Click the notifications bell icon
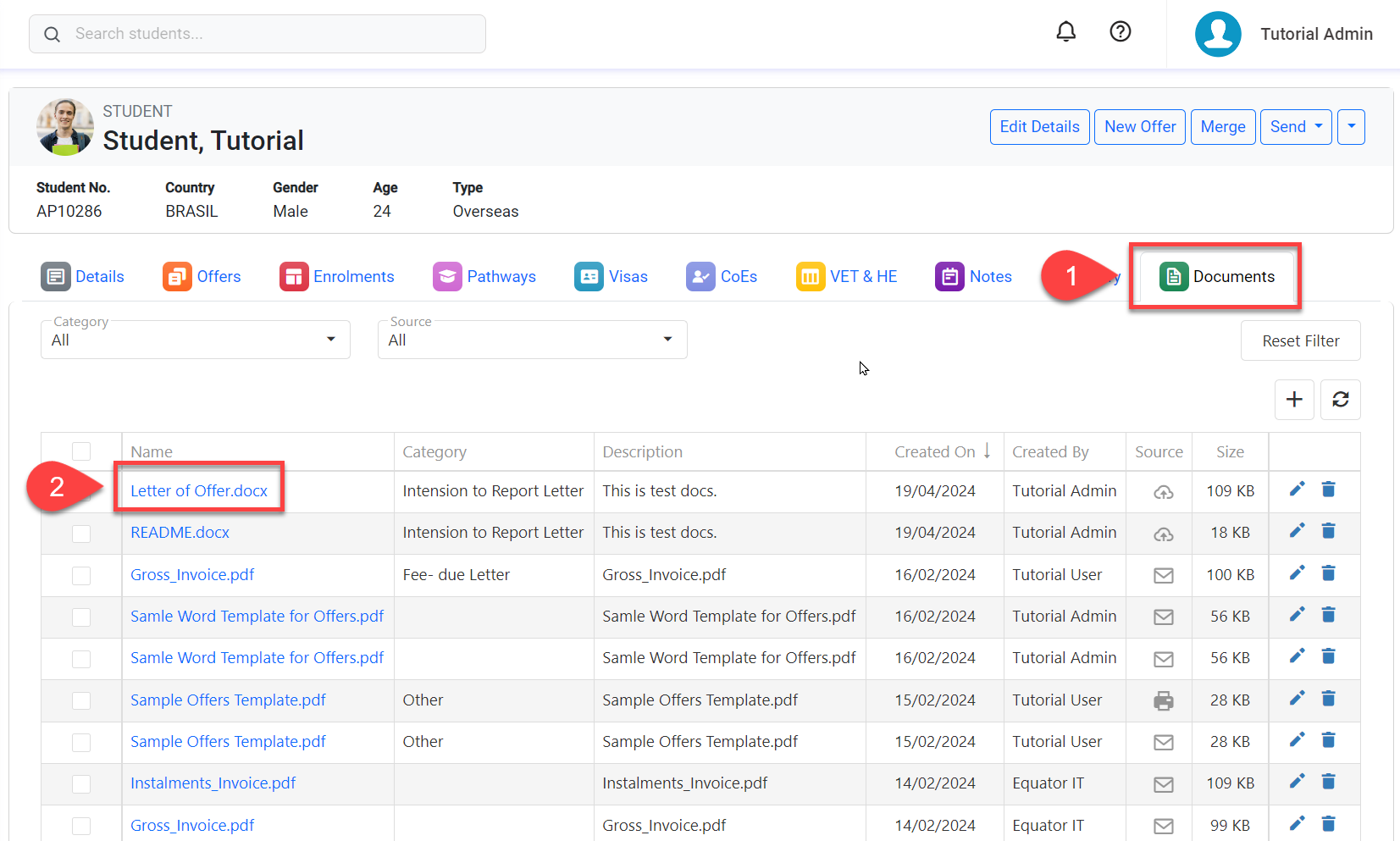Viewport: 1400px width, 841px height. [1065, 32]
